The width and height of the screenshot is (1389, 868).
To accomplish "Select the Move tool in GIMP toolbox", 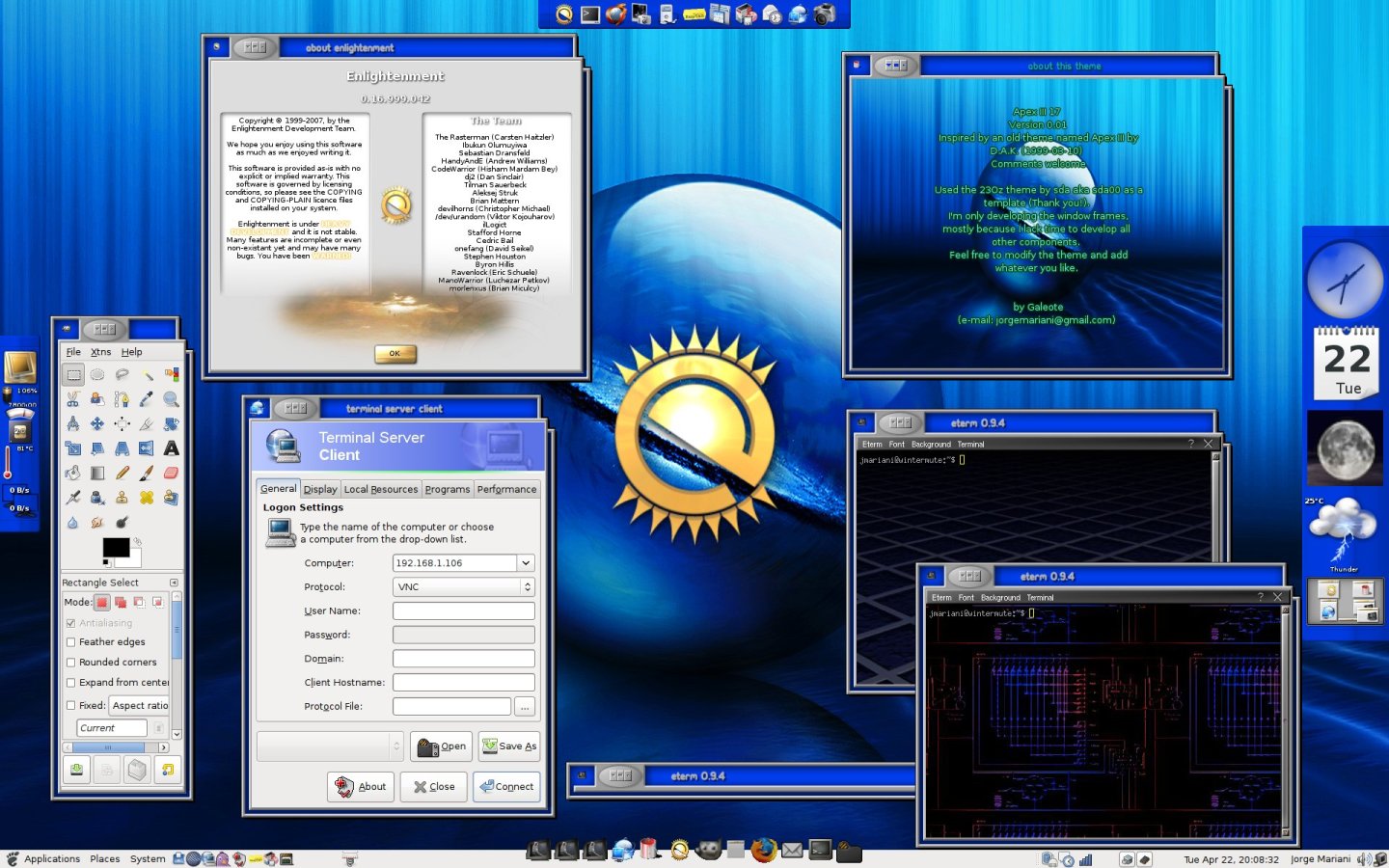I will click(x=97, y=423).
